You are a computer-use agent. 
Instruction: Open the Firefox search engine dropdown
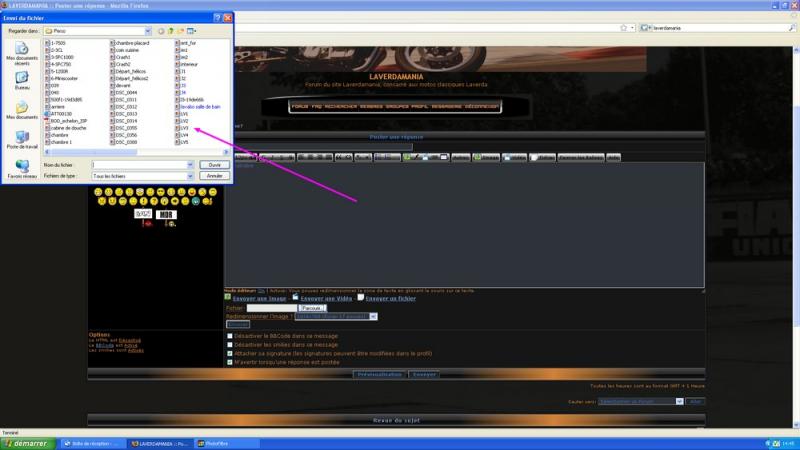click(645, 28)
